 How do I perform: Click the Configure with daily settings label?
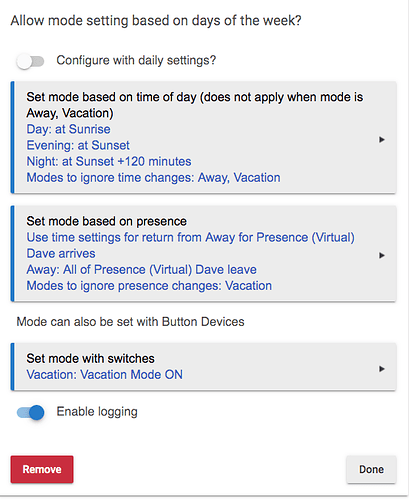pos(136,61)
